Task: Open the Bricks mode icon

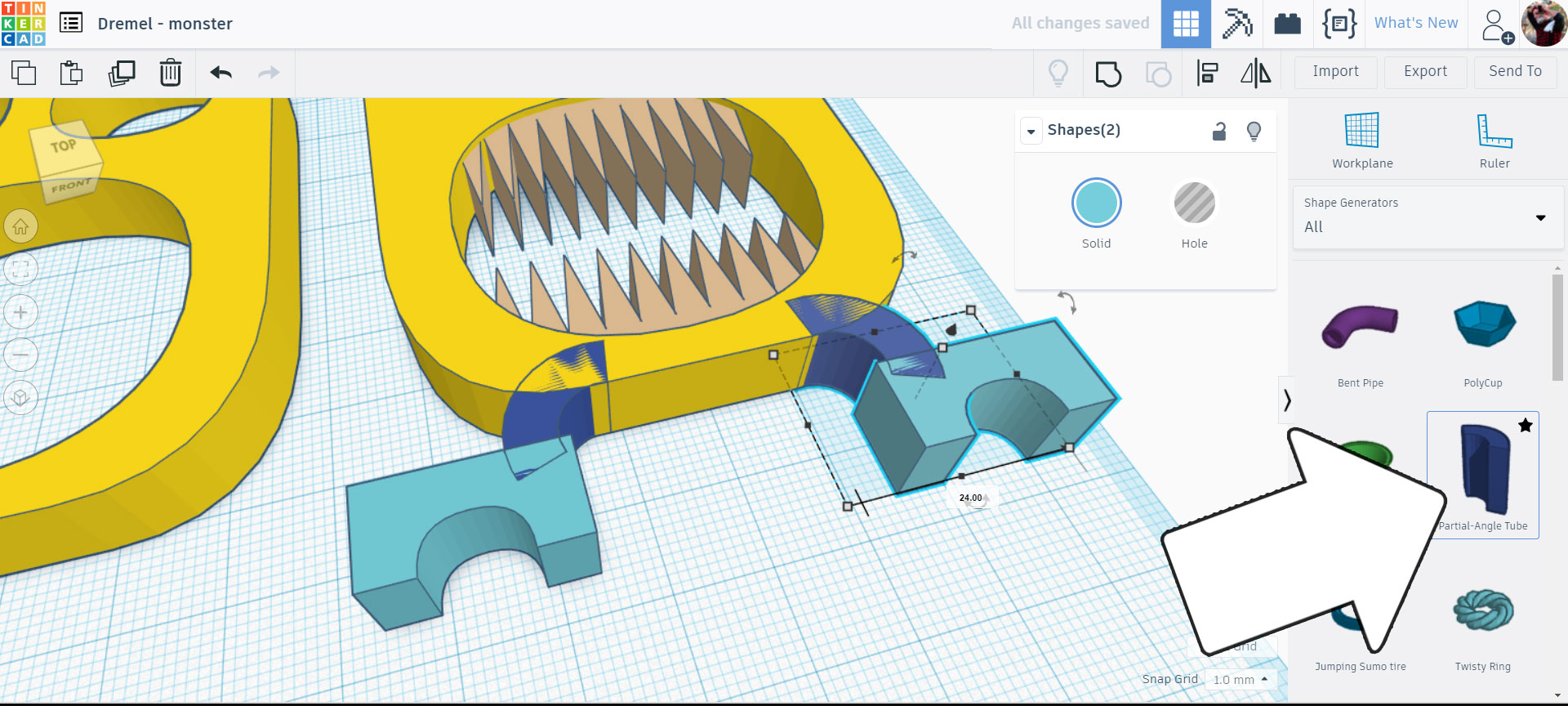Action: [1287, 24]
